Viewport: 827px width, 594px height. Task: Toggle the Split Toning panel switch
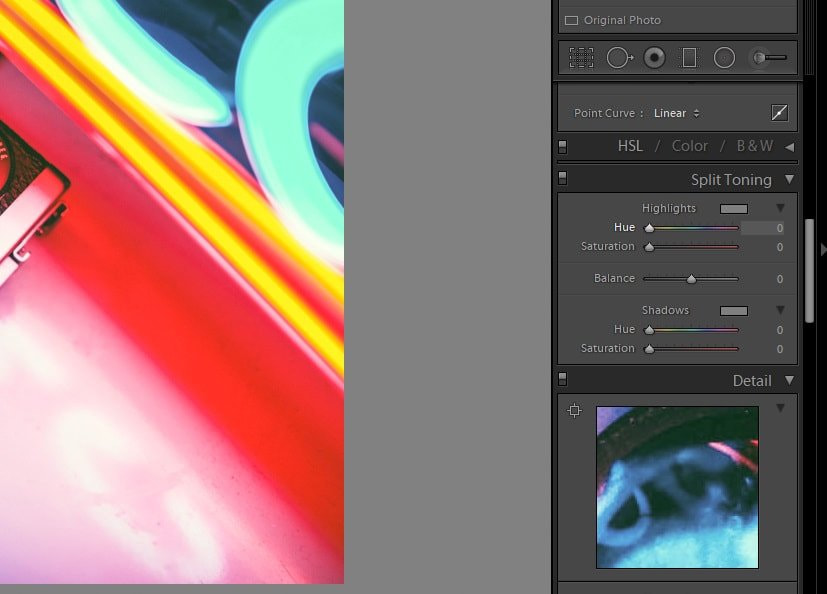562,176
